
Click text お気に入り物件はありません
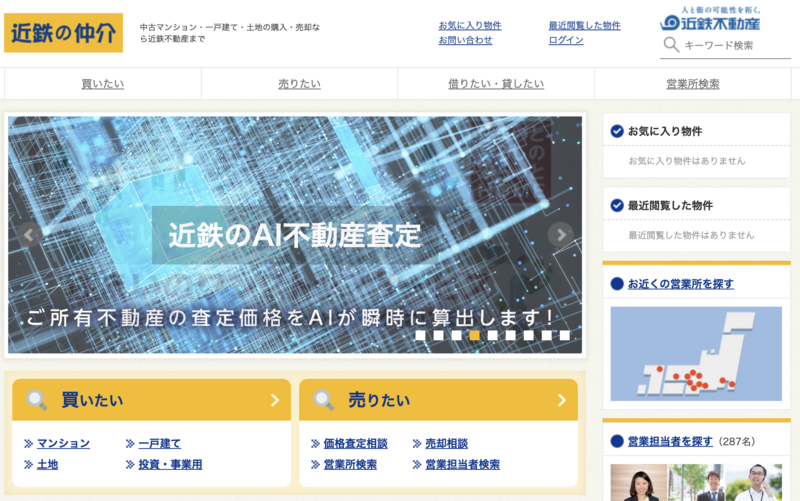pos(687,161)
